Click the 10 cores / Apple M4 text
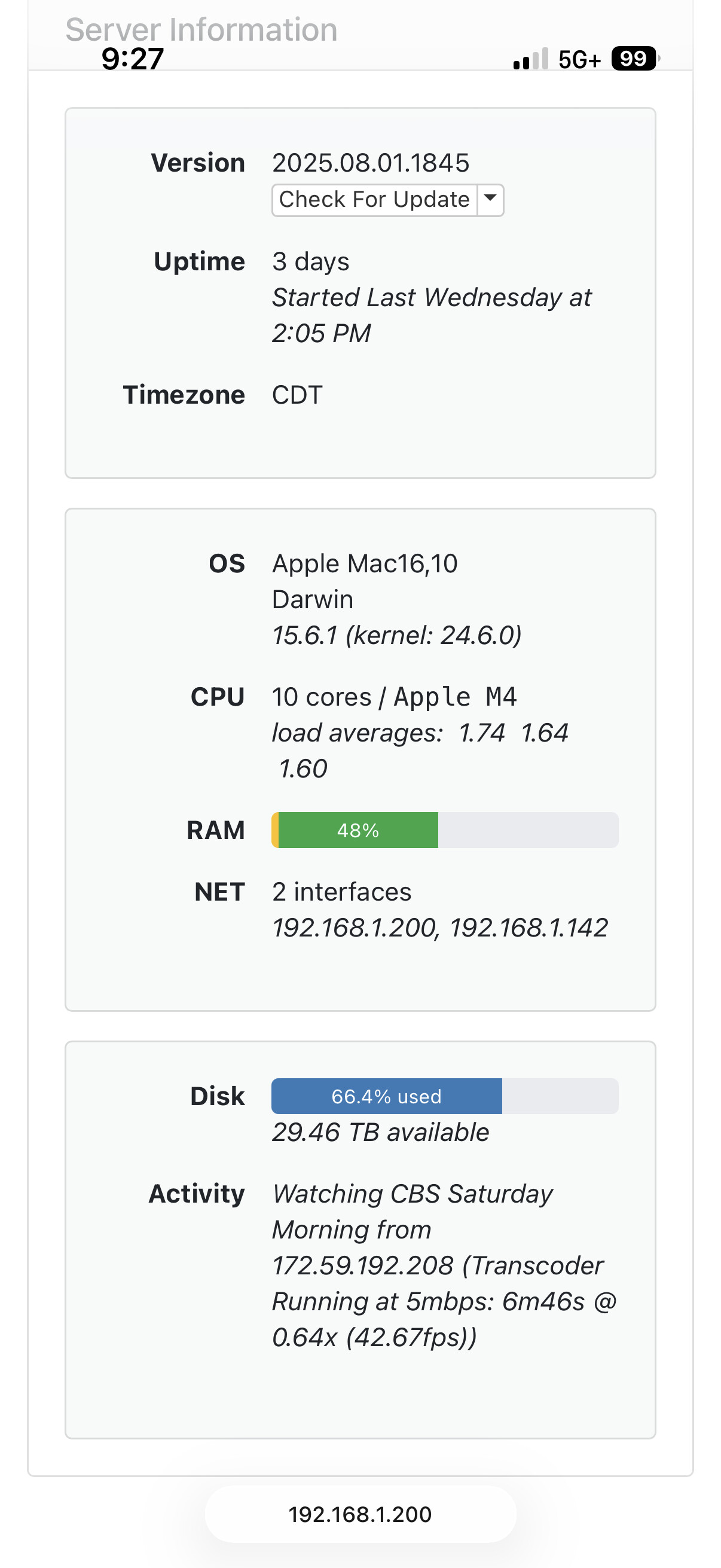The image size is (721, 1568). click(x=394, y=697)
